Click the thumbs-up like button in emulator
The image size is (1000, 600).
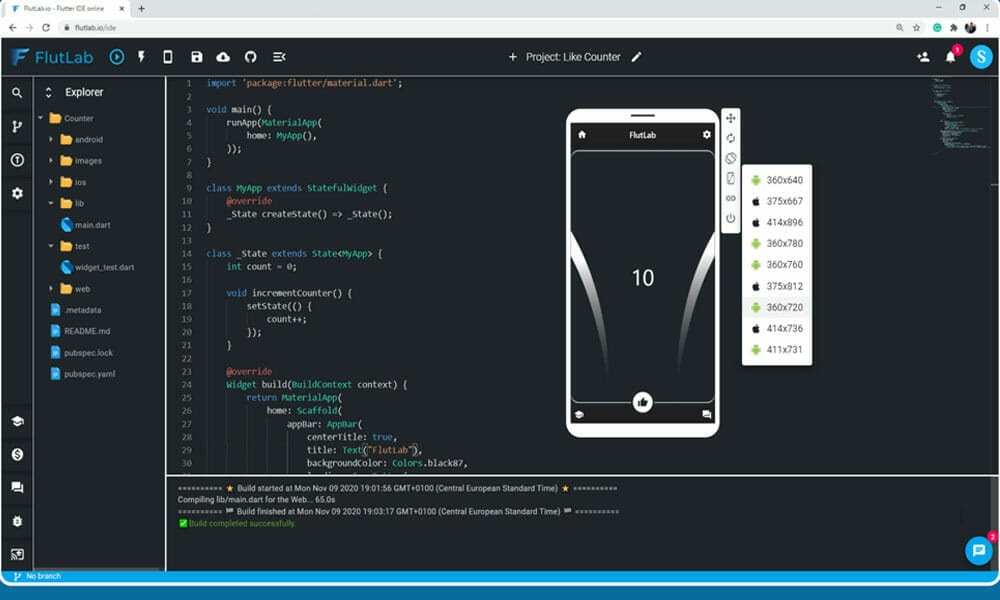(642, 402)
